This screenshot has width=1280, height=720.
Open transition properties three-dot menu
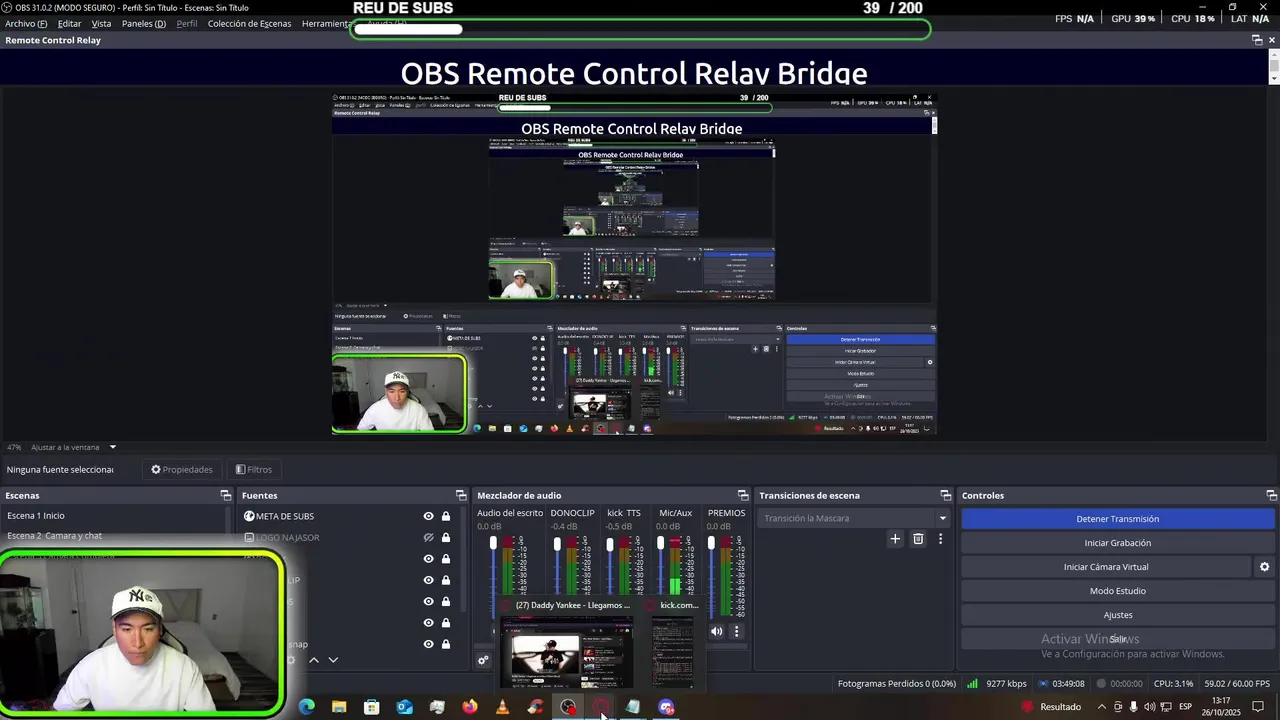click(940, 539)
